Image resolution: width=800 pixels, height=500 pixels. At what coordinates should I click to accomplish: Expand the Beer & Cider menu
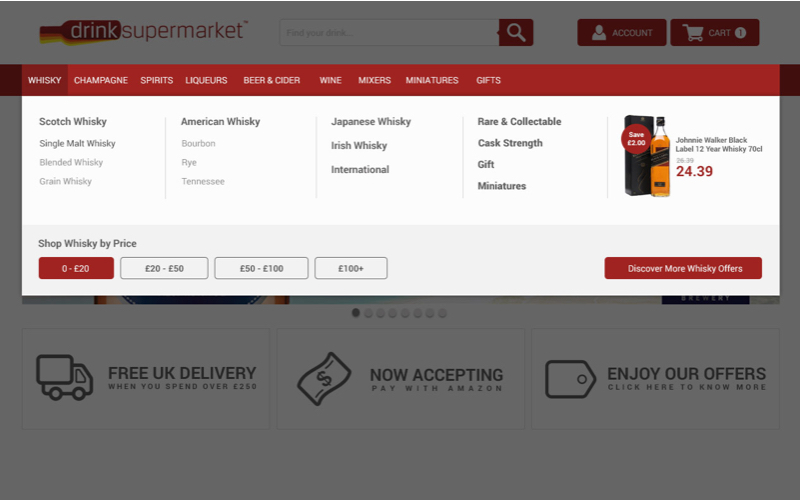272,80
